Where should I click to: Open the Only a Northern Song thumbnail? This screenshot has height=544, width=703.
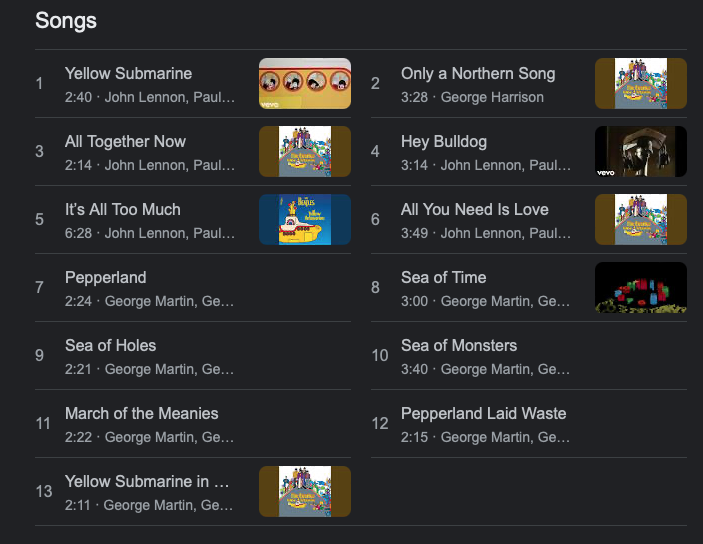(641, 83)
